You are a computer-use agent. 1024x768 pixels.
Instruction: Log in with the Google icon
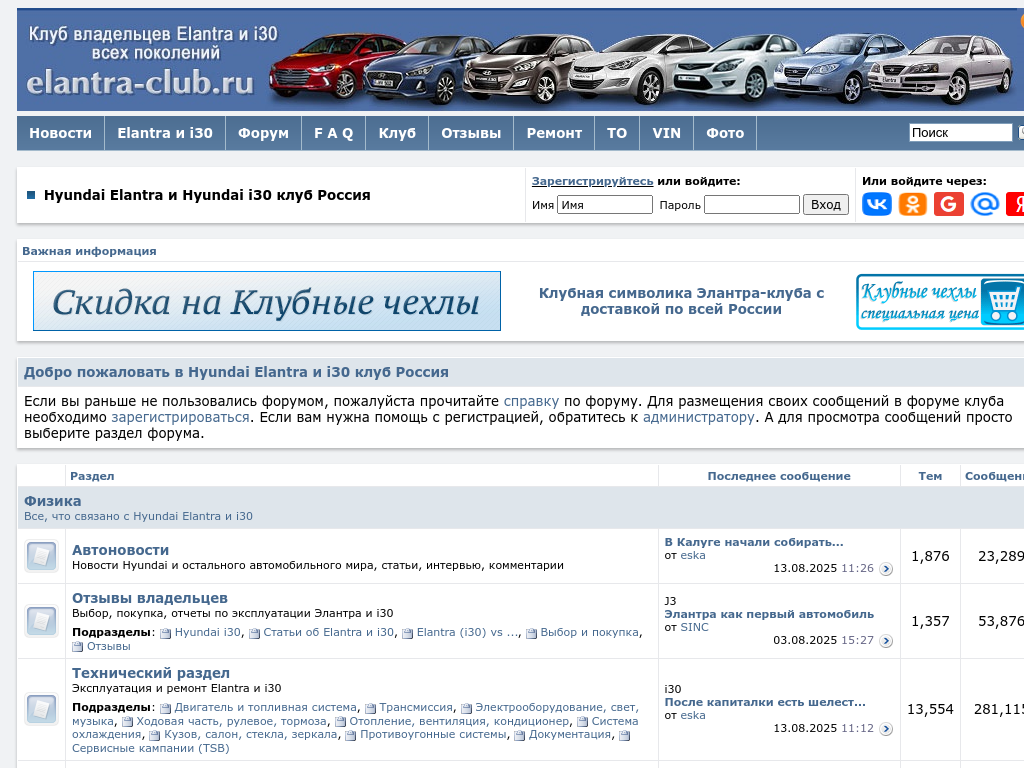(x=948, y=204)
